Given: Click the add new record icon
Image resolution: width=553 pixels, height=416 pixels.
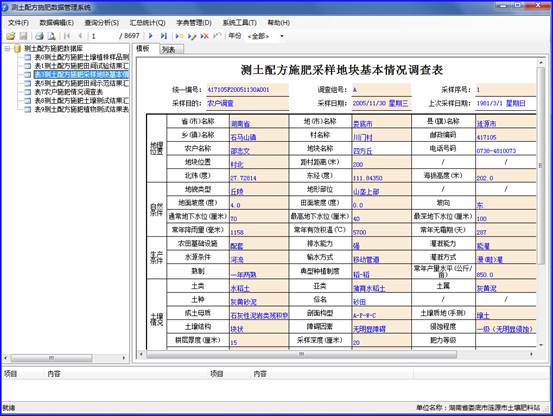Looking at the screenshot, I should click(x=180, y=36).
